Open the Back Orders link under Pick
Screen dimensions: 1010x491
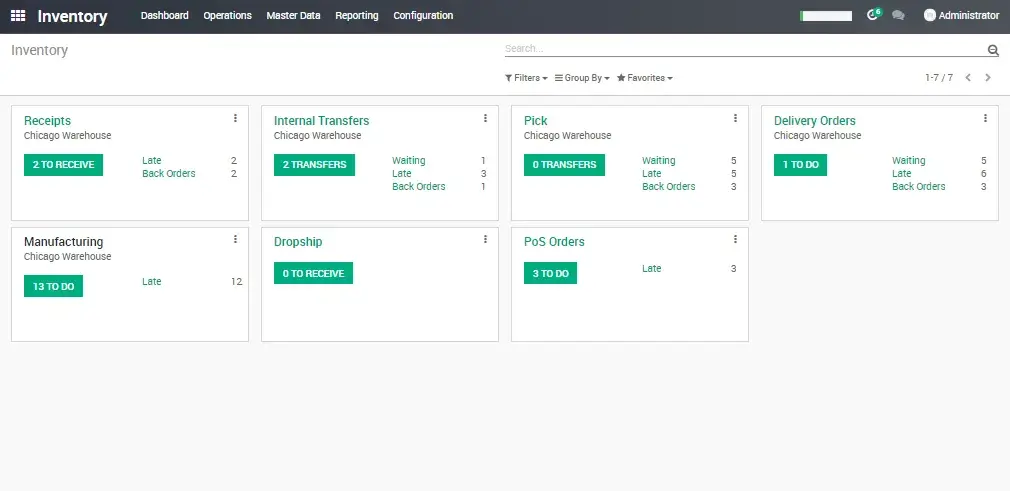(668, 187)
